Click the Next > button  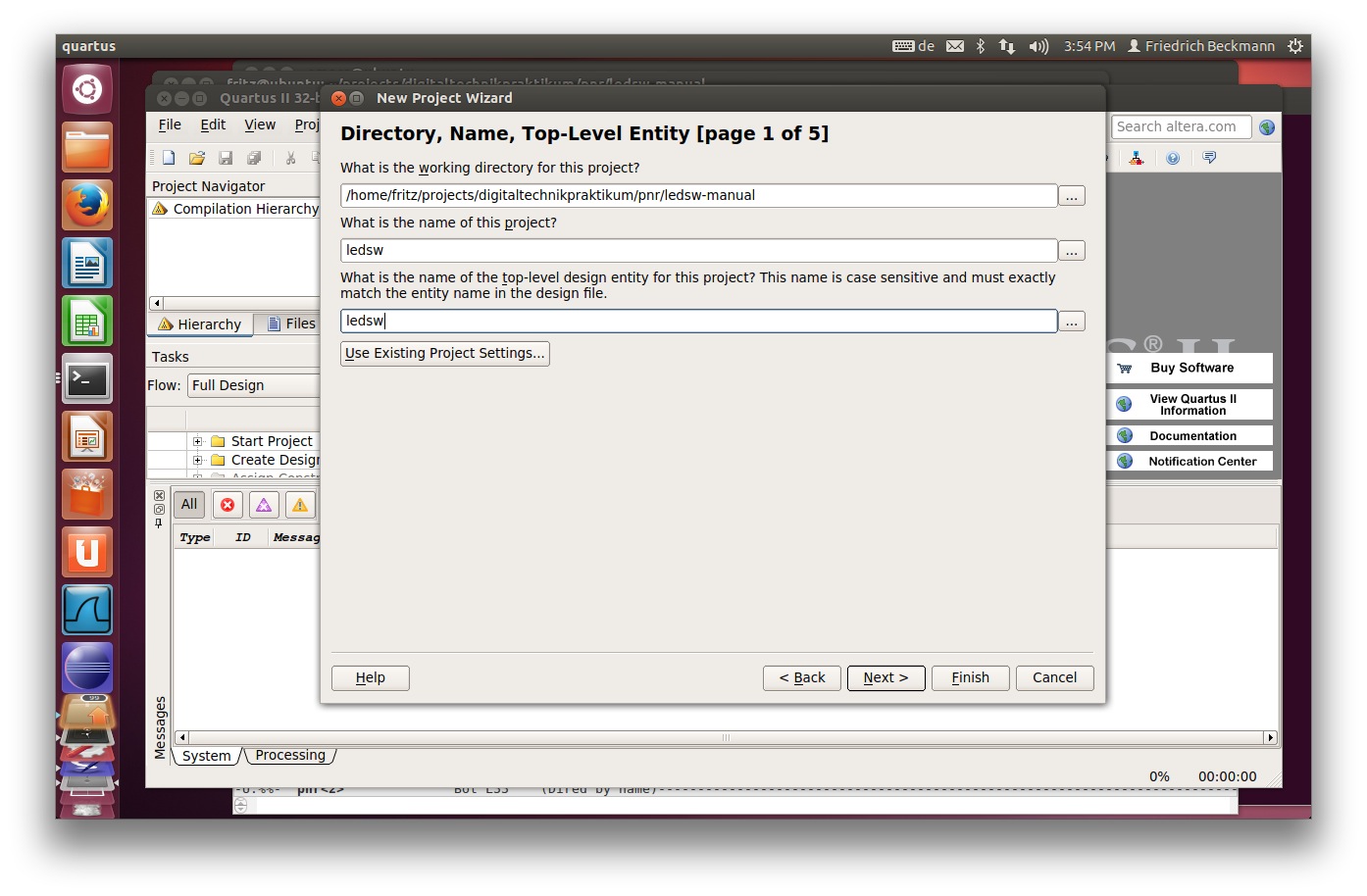[886, 677]
